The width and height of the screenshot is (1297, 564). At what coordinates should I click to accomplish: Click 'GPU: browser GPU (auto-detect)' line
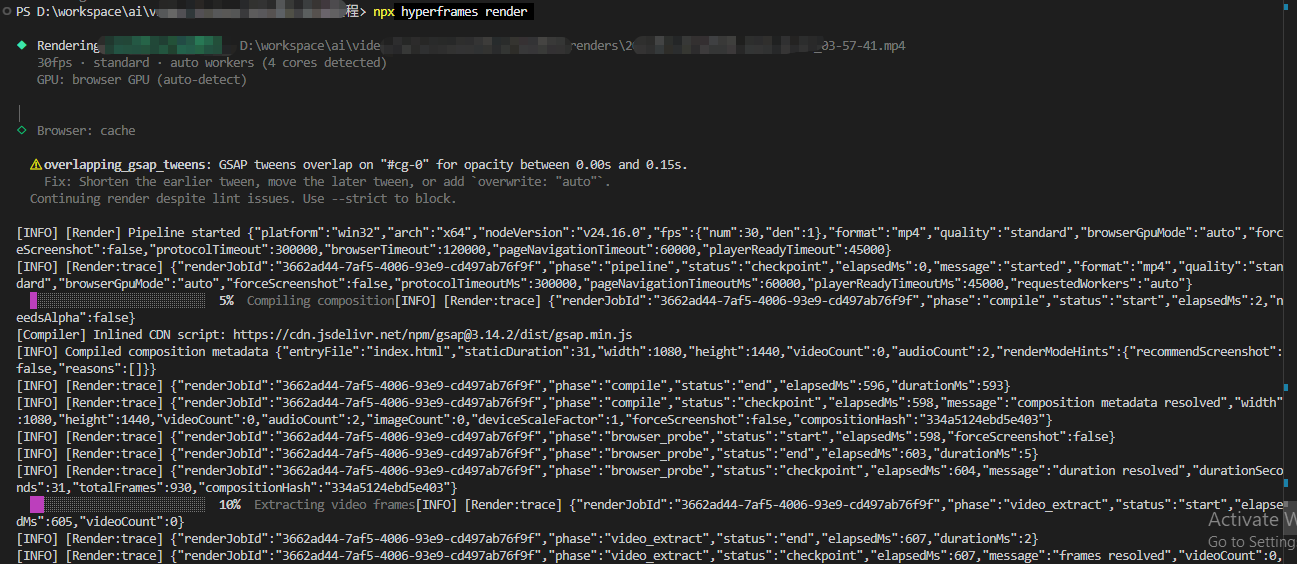(x=141, y=79)
